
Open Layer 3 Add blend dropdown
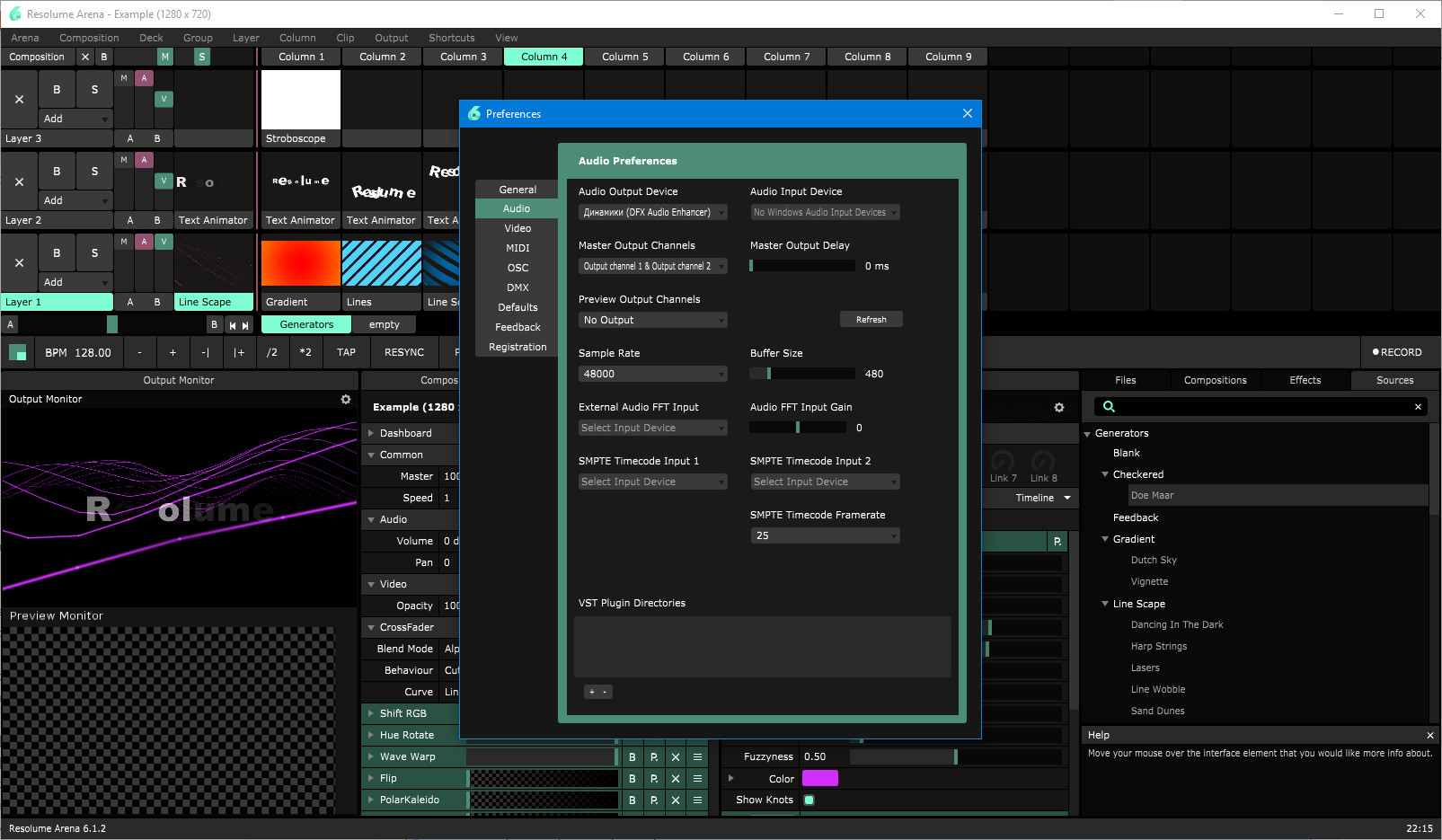pos(75,119)
